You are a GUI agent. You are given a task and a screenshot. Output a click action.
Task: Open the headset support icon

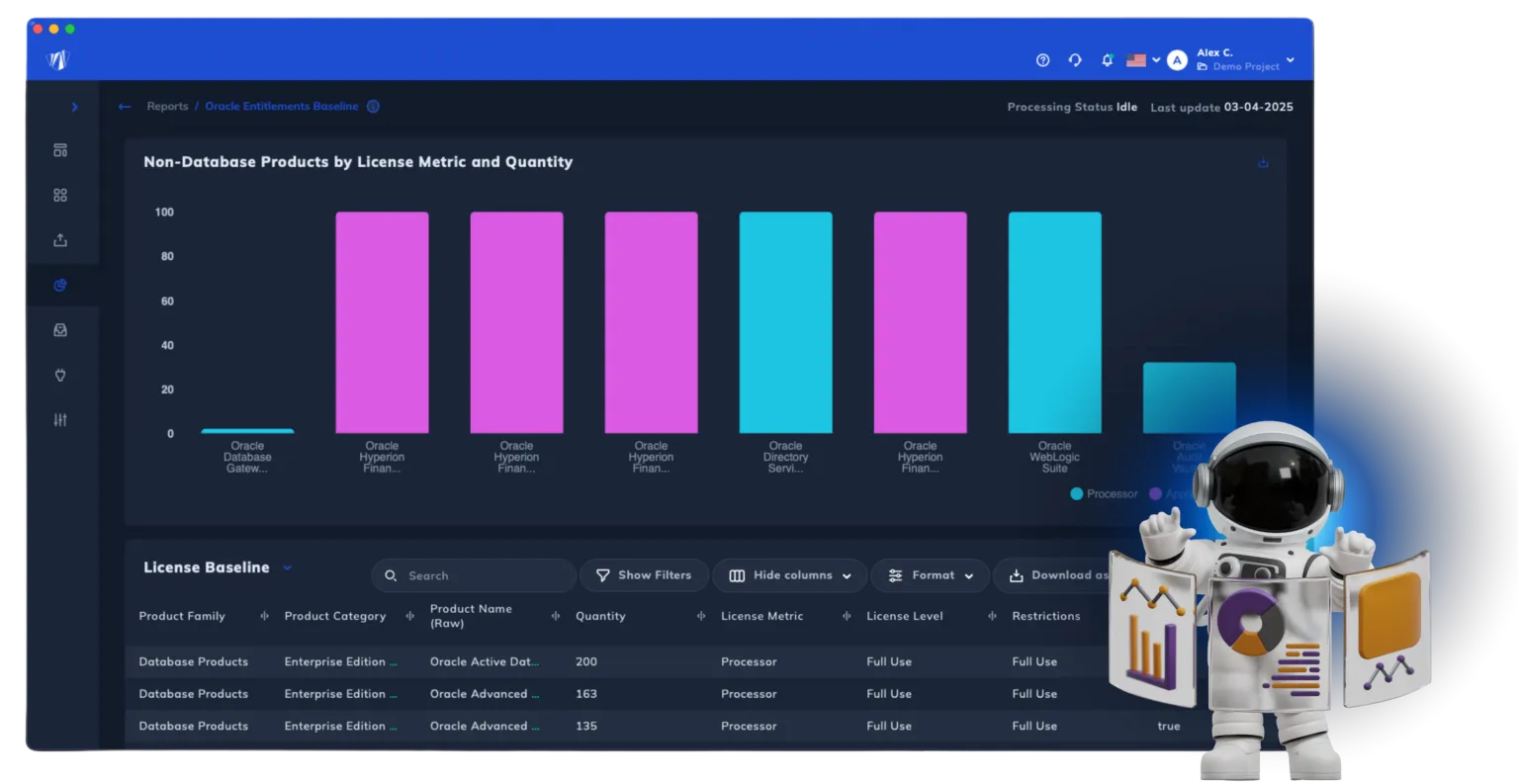1075,59
